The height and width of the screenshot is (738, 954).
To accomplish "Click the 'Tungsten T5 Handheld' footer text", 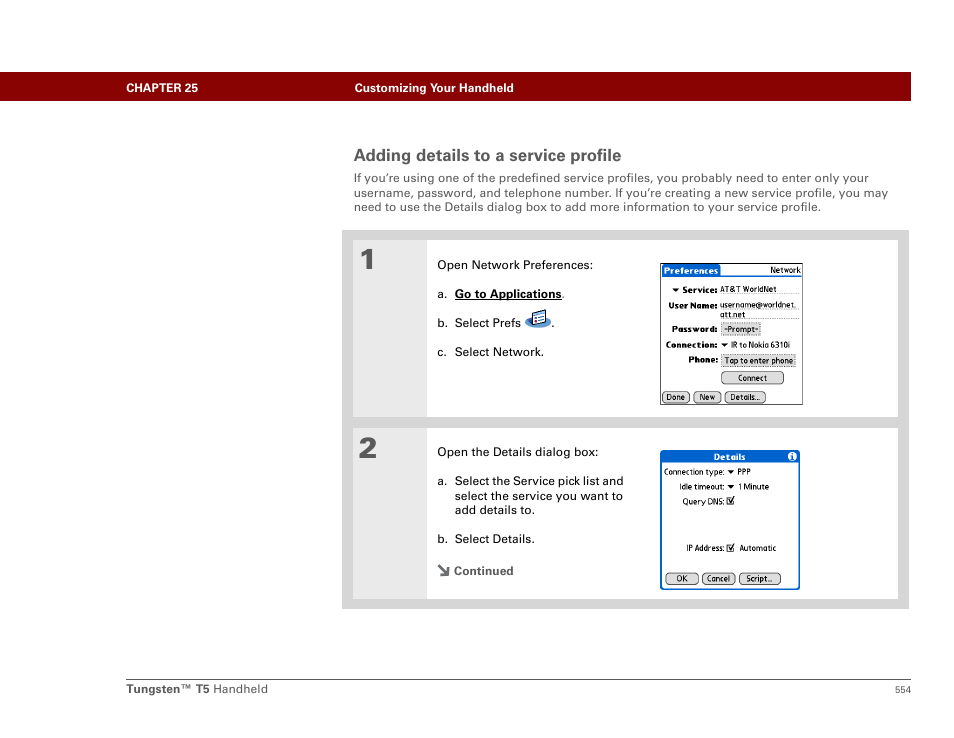I will click(197, 689).
